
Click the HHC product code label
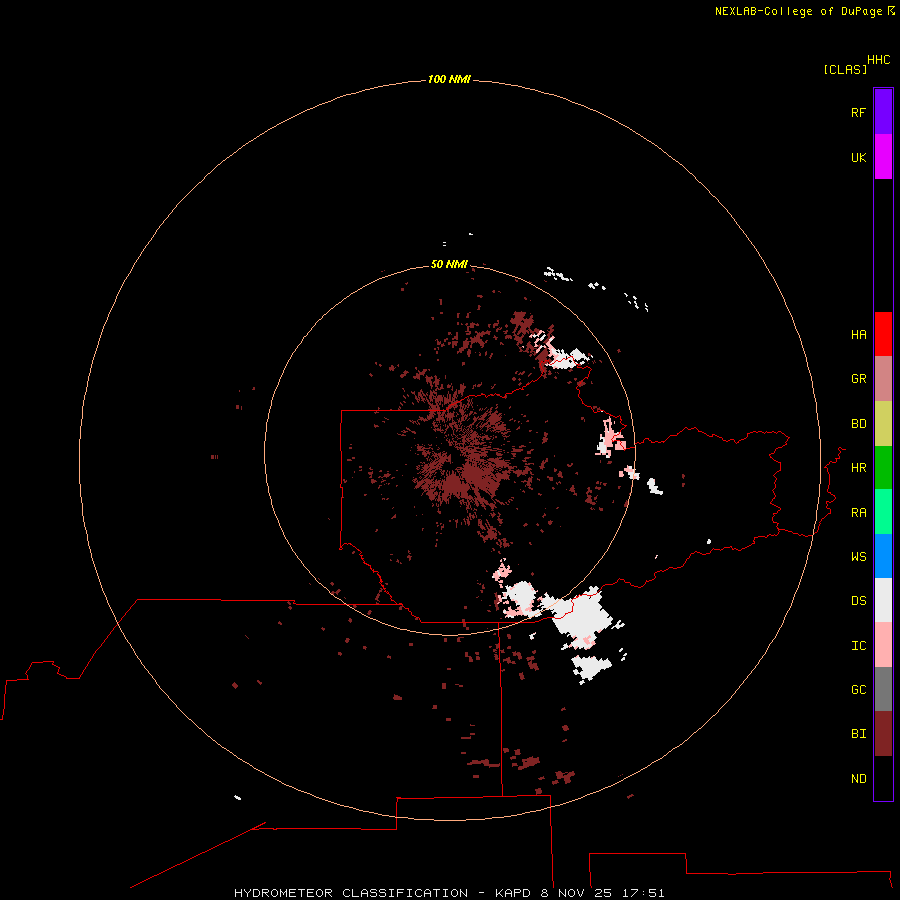point(878,60)
